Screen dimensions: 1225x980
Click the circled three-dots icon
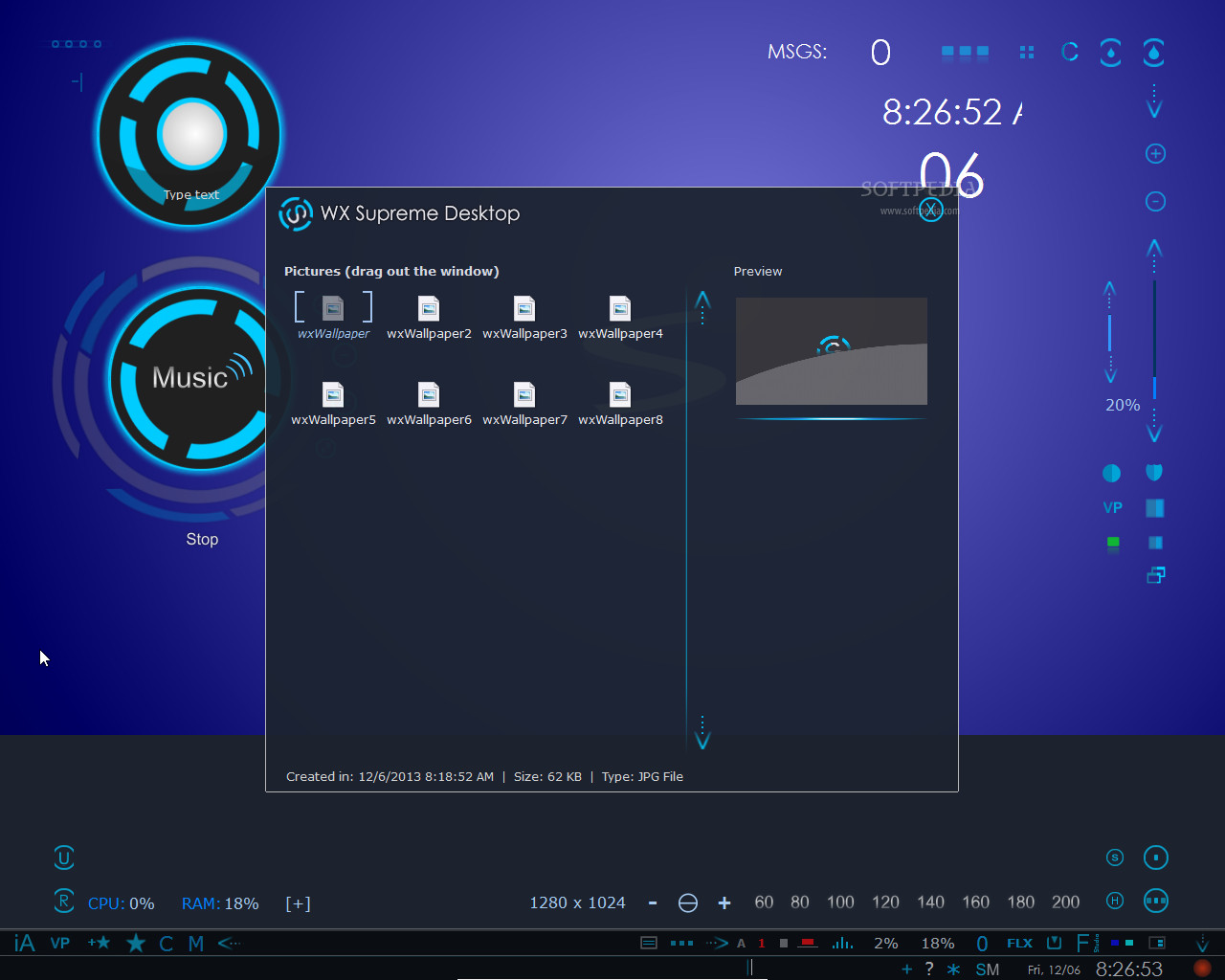pyautogui.click(x=1156, y=901)
